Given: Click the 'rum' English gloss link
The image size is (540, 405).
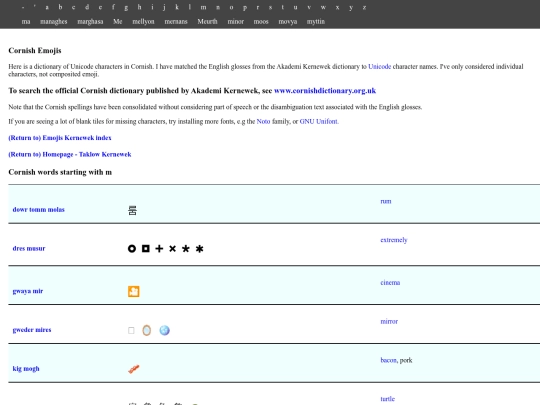Looking at the screenshot, I should point(386,201).
